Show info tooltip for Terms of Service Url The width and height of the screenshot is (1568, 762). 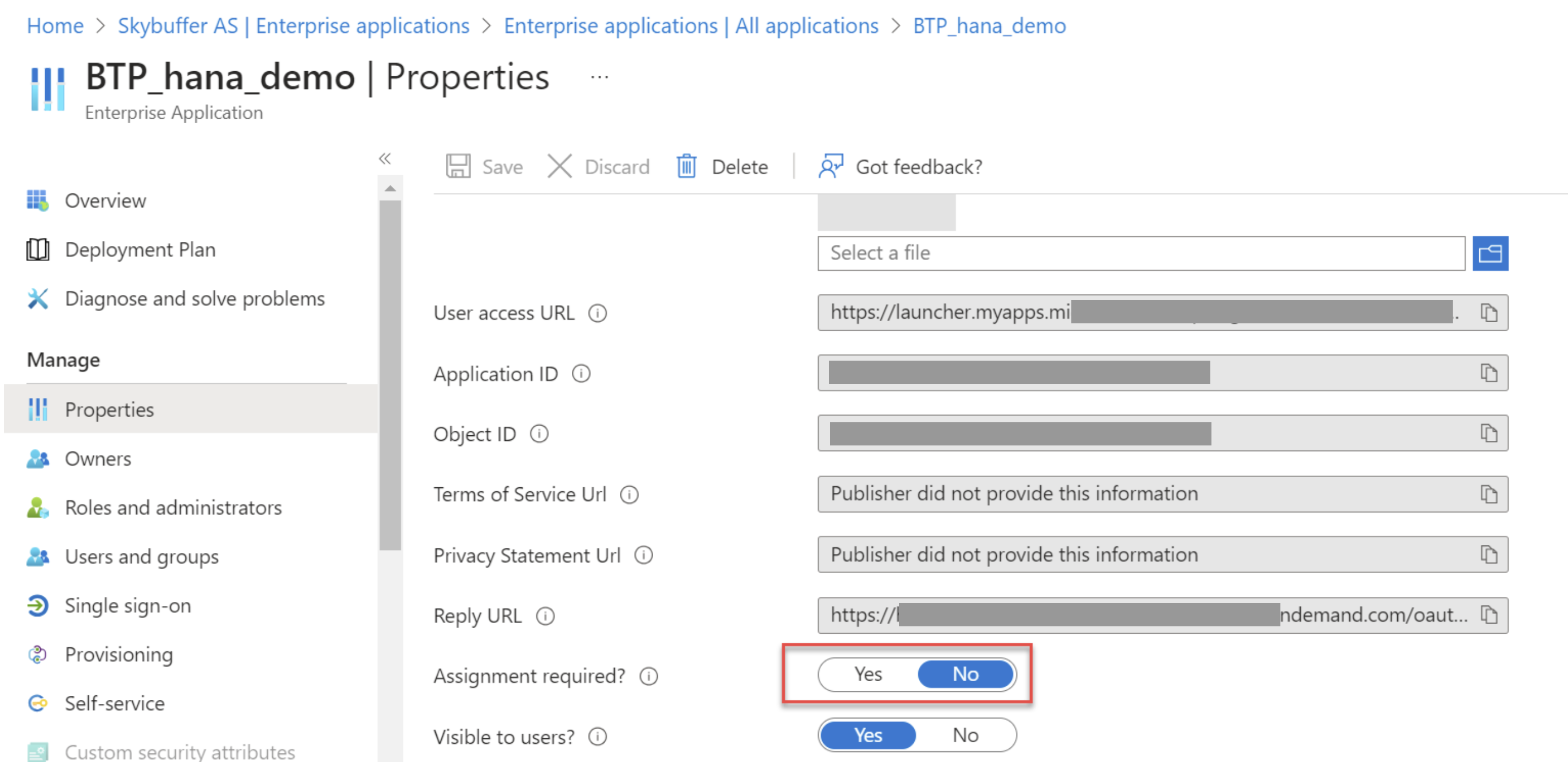(x=629, y=495)
